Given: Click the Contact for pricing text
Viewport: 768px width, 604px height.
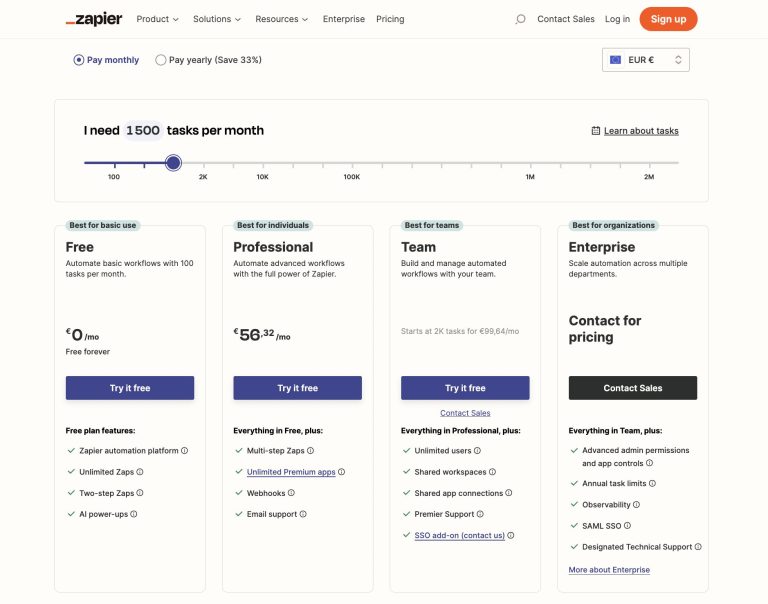Looking at the screenshot, I should pyautogui.click(x=605, y=329).
